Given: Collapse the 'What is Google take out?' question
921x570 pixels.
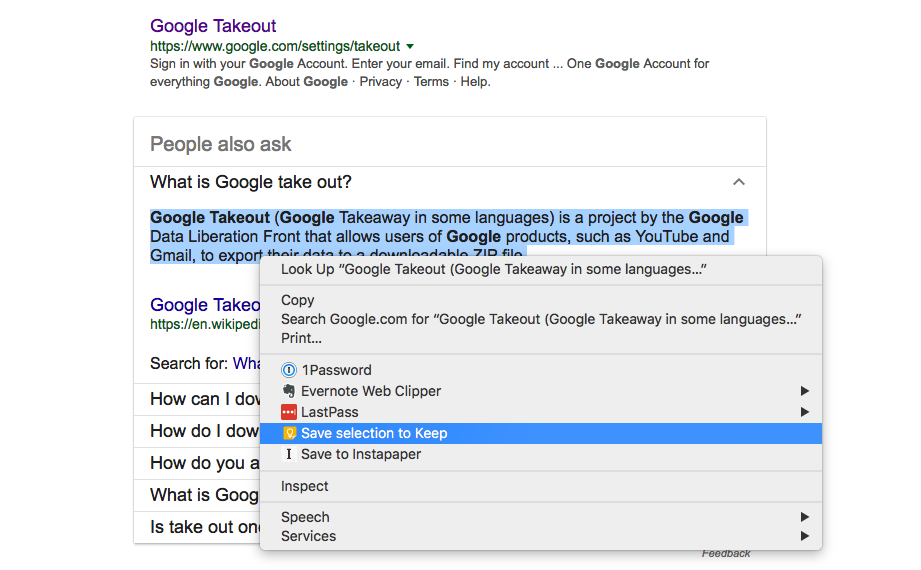Looking at the screenshot, I should pyautogui.click(x=739, y=182).
